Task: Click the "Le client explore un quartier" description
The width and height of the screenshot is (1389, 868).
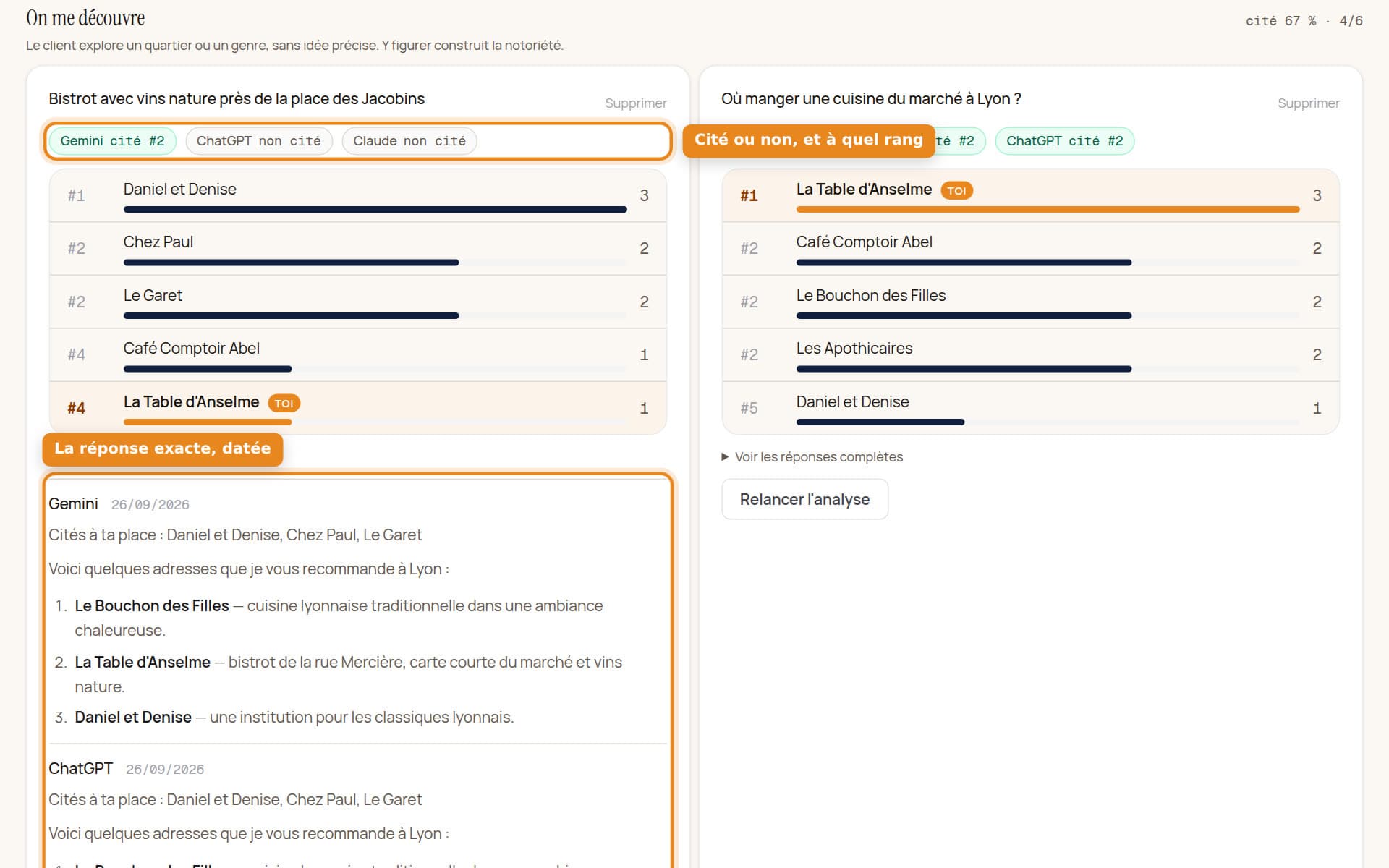Action: pos(294,45)
